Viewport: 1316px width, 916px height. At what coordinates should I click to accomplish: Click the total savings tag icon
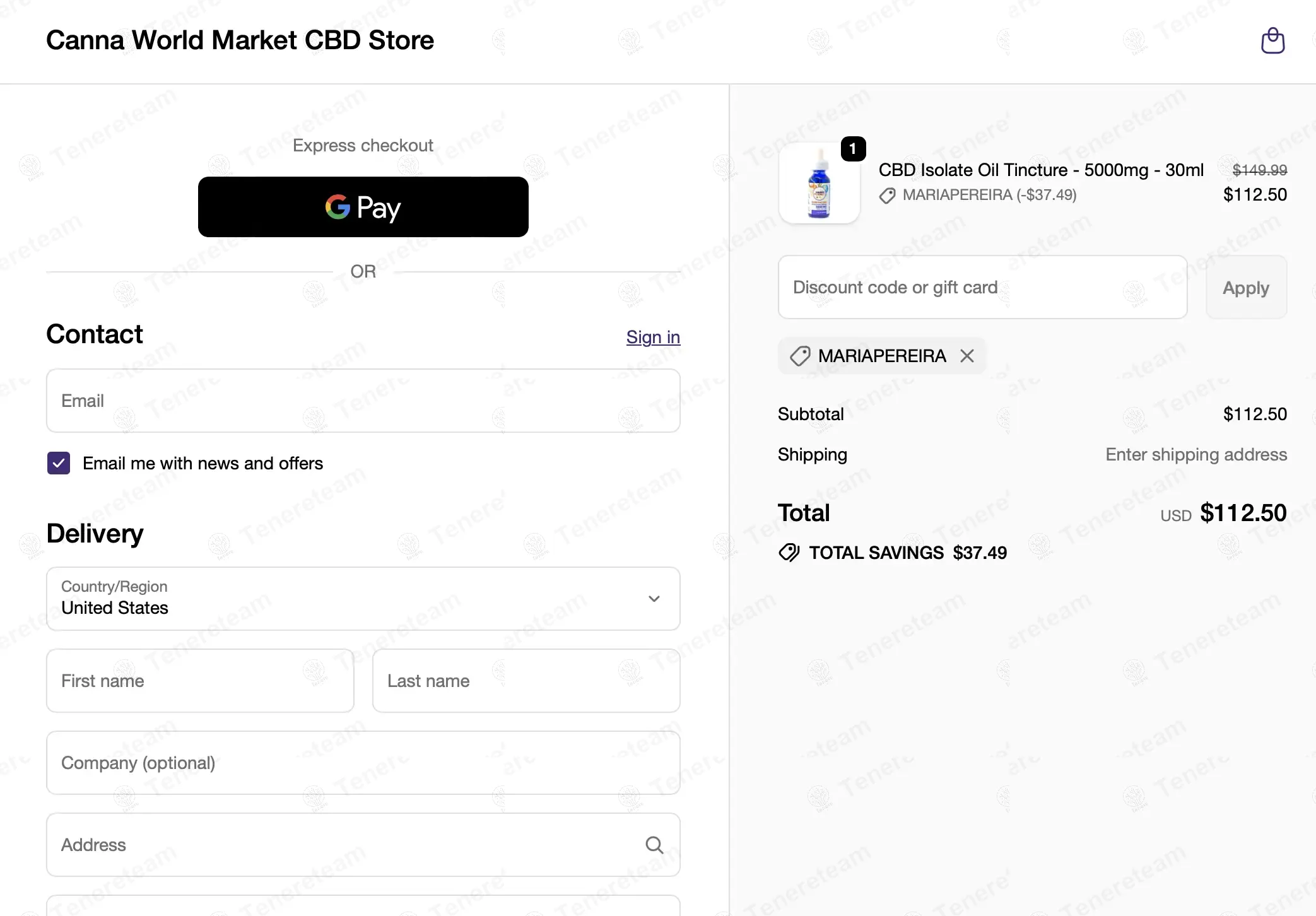(x=789, y=553)
